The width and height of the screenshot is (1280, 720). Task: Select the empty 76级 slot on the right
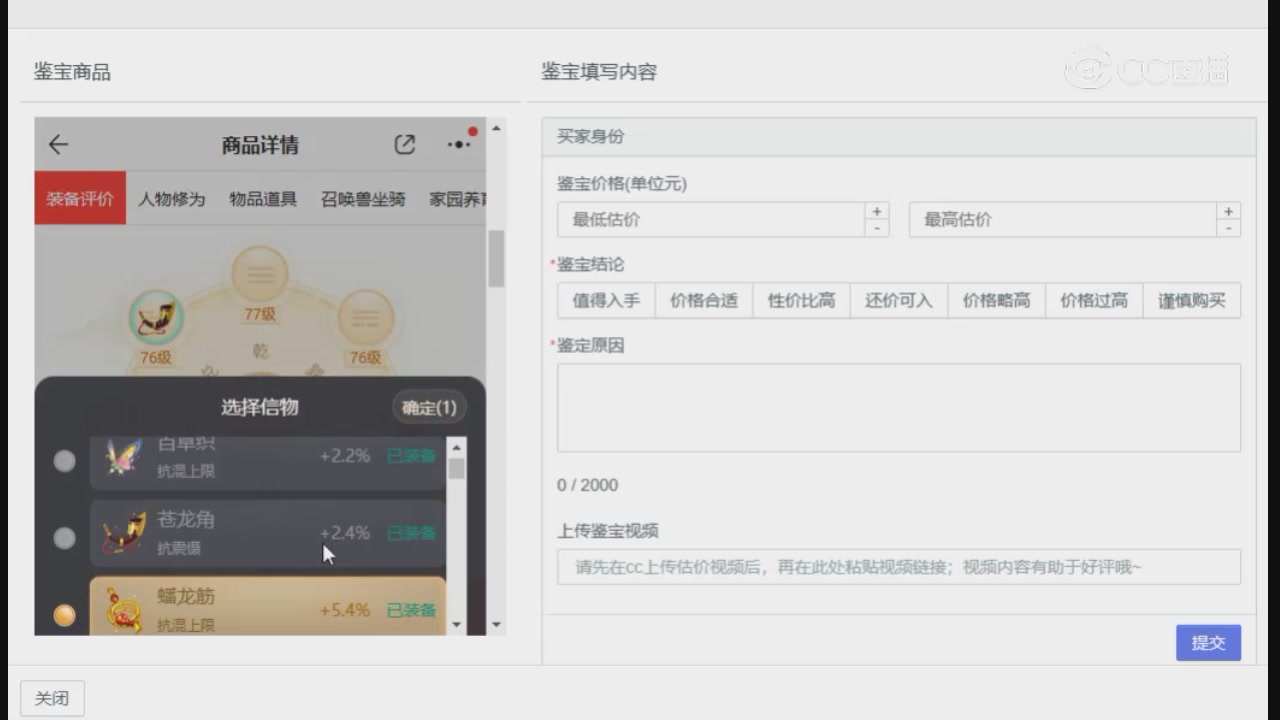(x=365, y=318)
